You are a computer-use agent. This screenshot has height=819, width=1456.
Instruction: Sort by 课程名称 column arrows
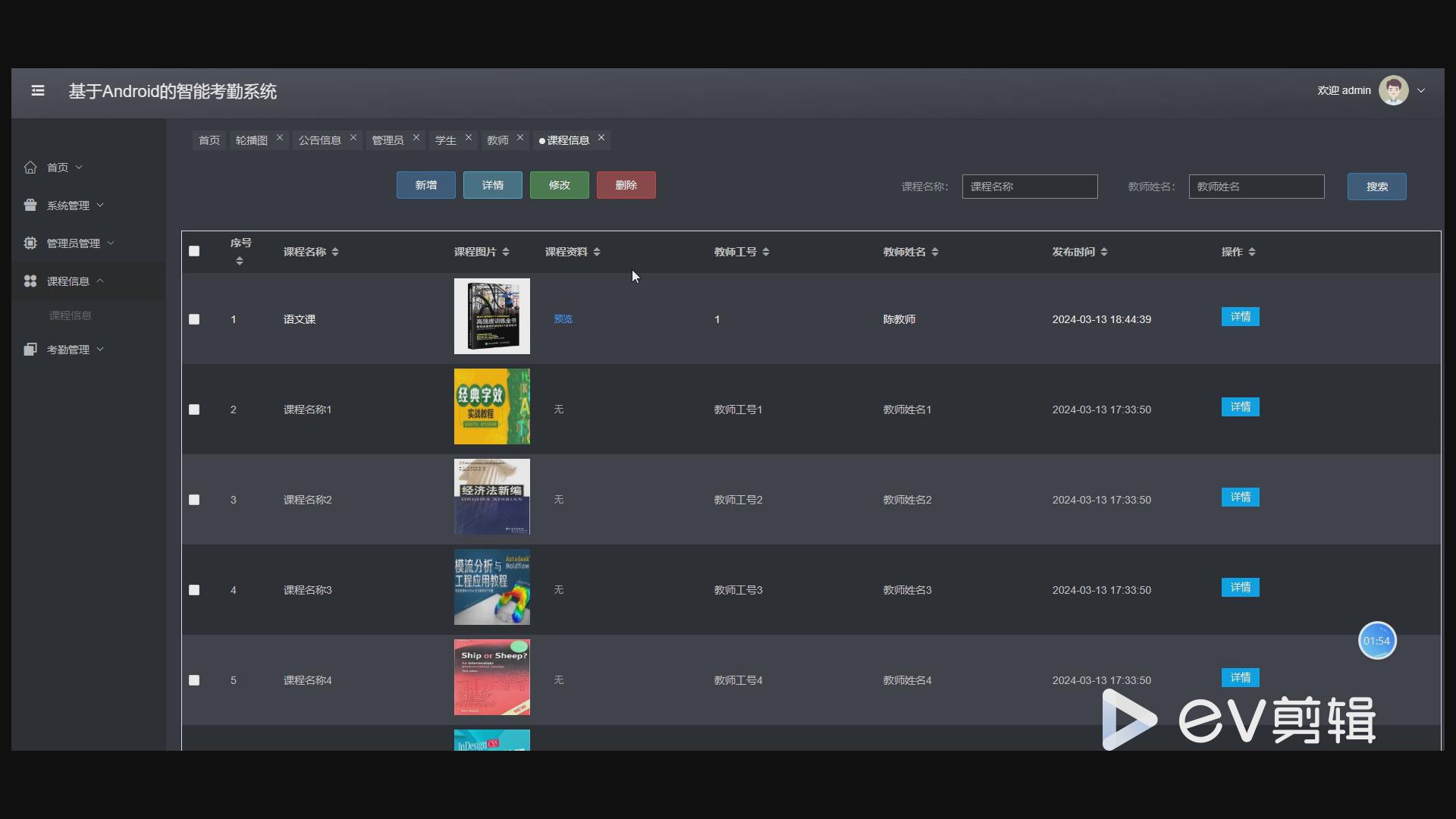click(335, 252)
